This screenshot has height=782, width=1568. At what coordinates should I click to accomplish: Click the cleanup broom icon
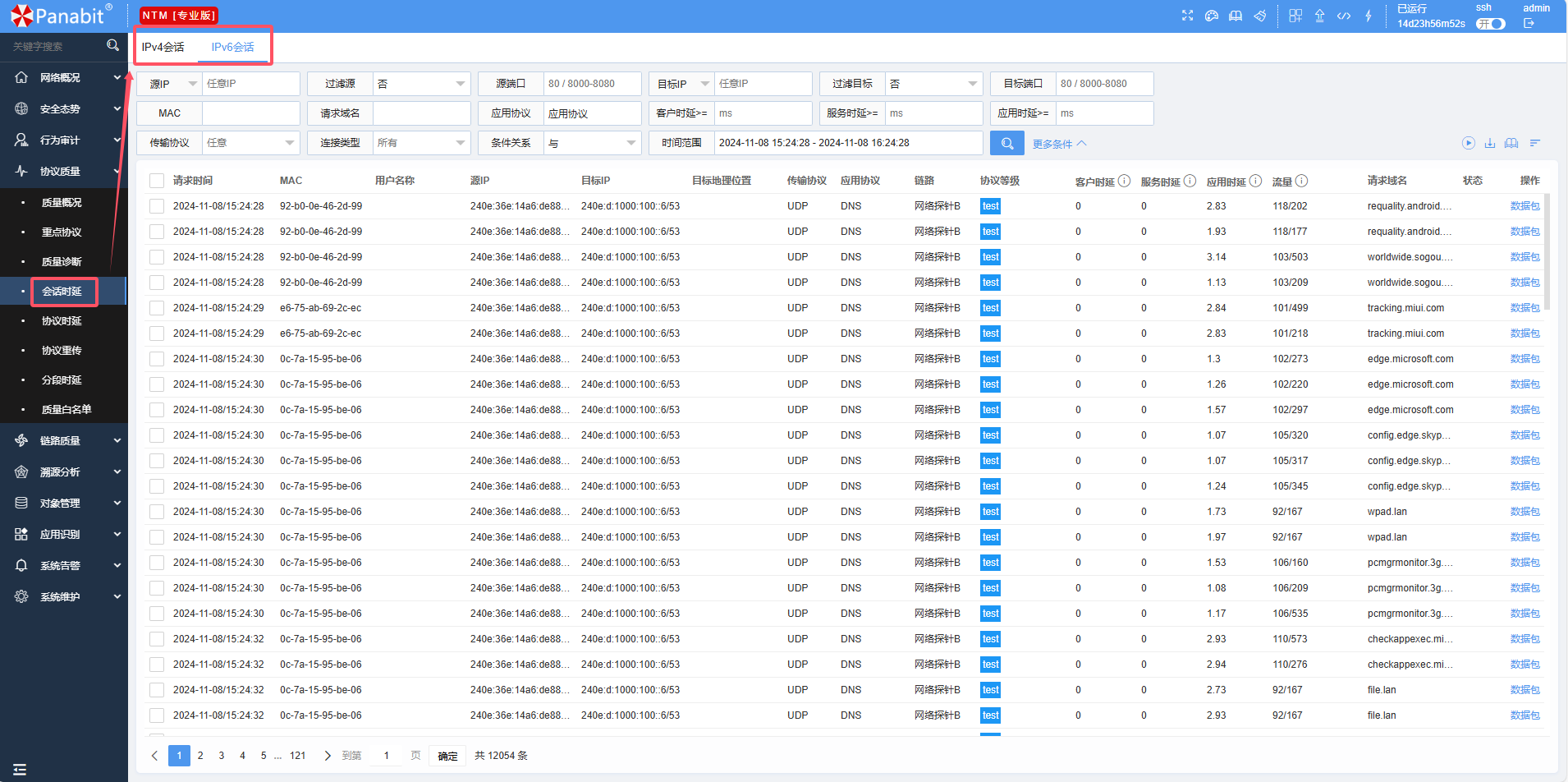click(x=1259, y=16)
